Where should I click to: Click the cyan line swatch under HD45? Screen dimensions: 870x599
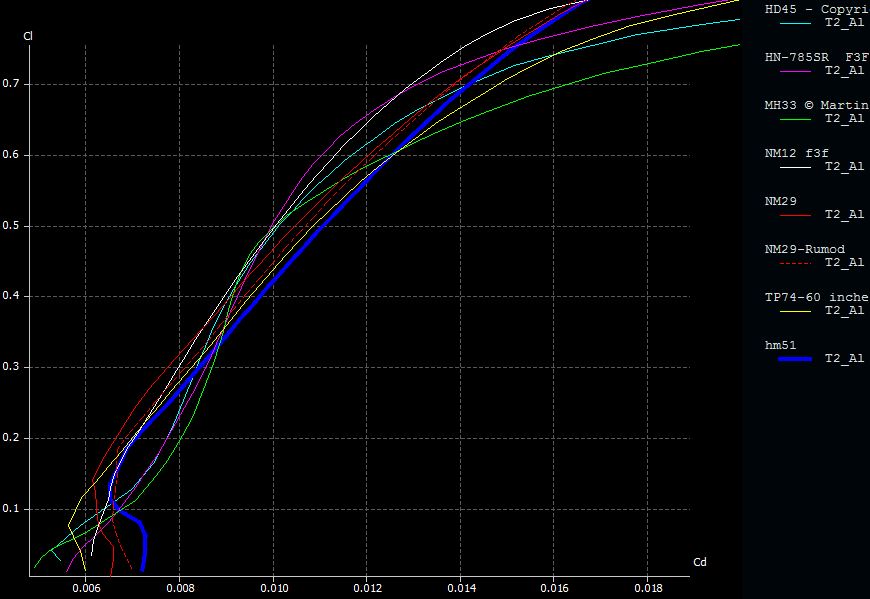[x=794, y=23]
